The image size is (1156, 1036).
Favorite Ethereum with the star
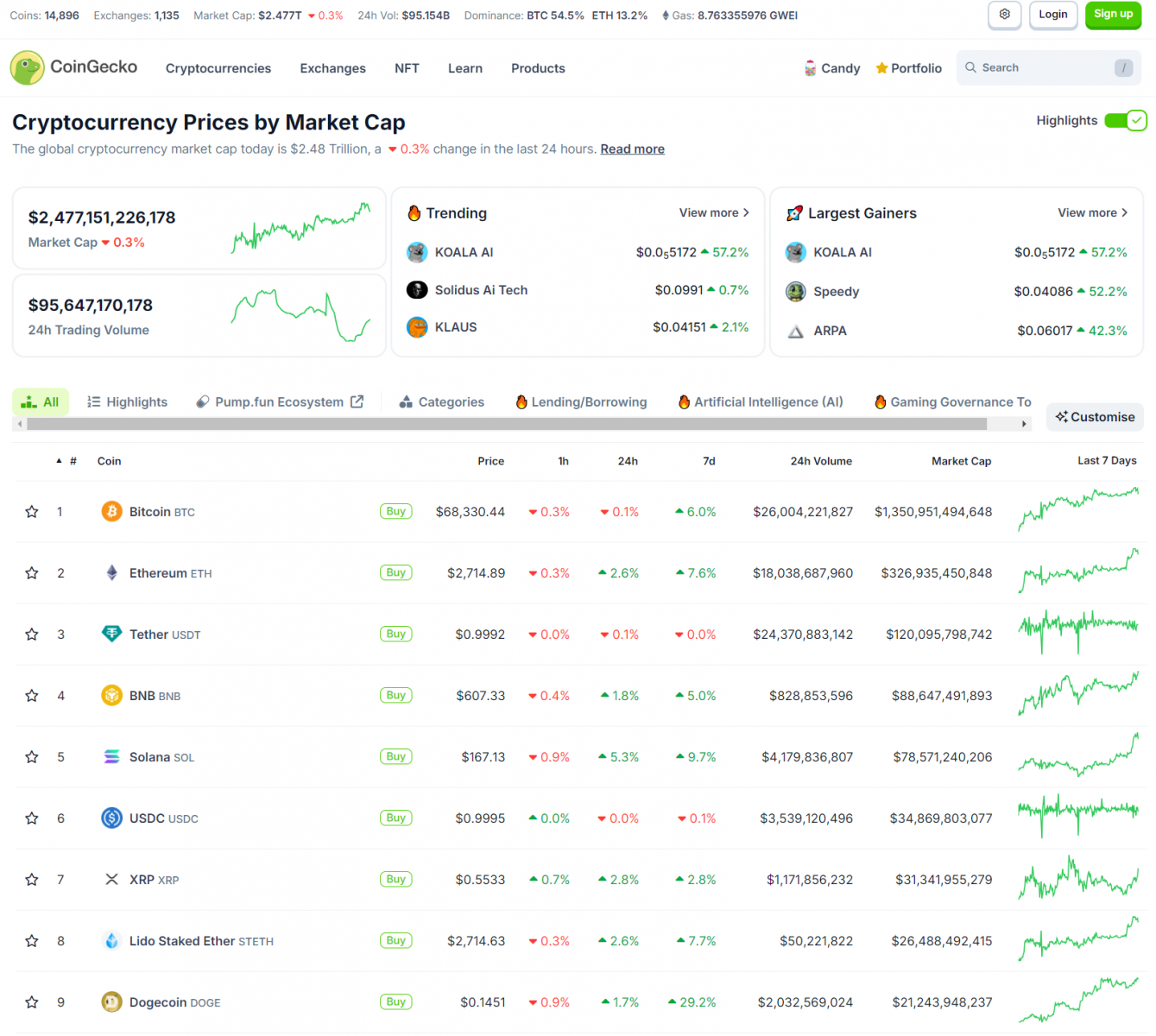pyautogui.click(x=32, y=573)
